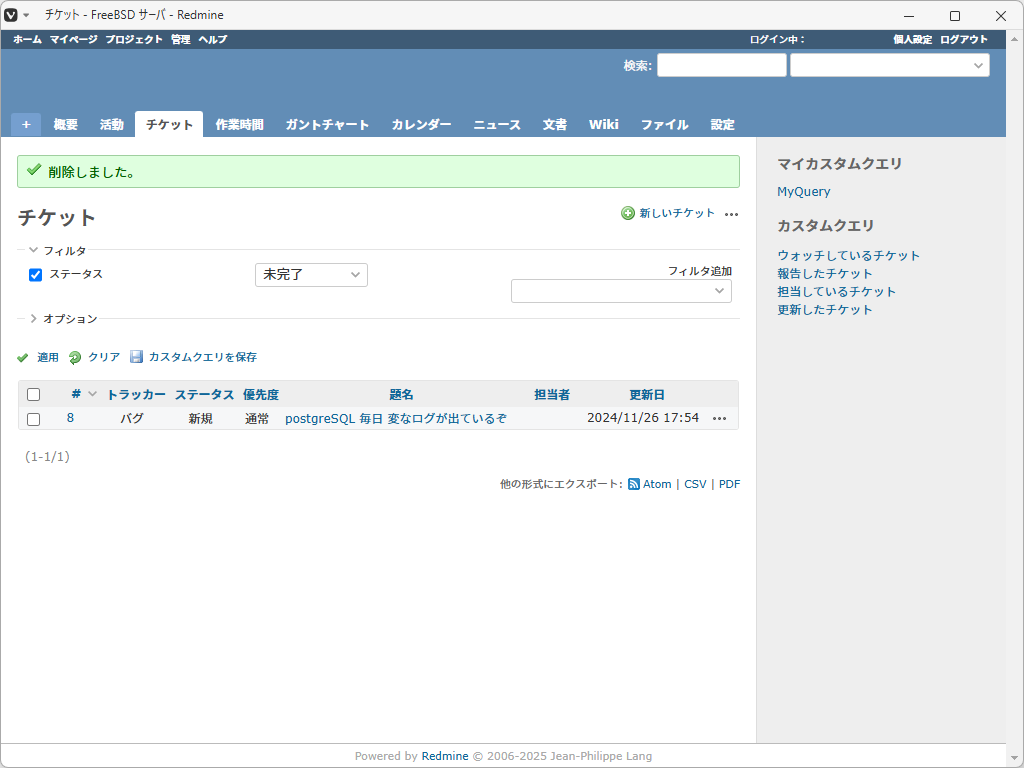Sort by 優先度 column header

click(261, 394)
